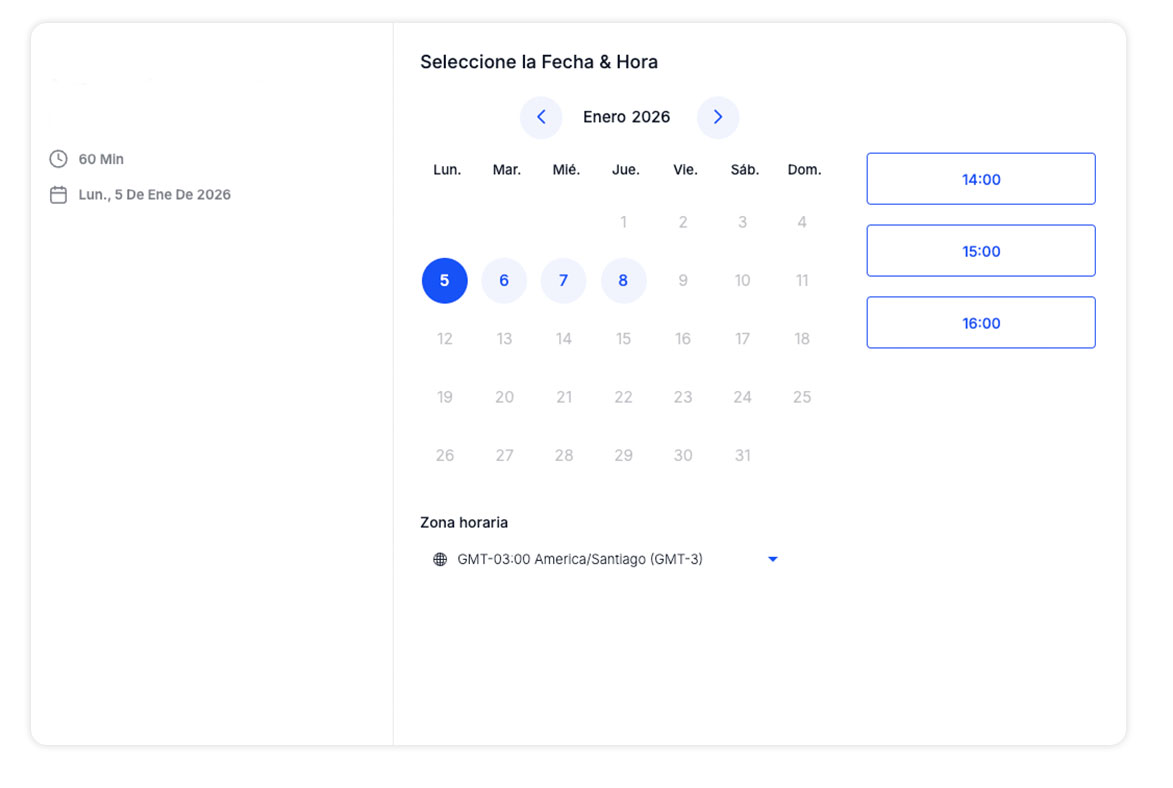The height and width of the screenshot is (788, 1173).
Task: Click the clock icon beside 60 Min
Action: (x=59, y=159)
